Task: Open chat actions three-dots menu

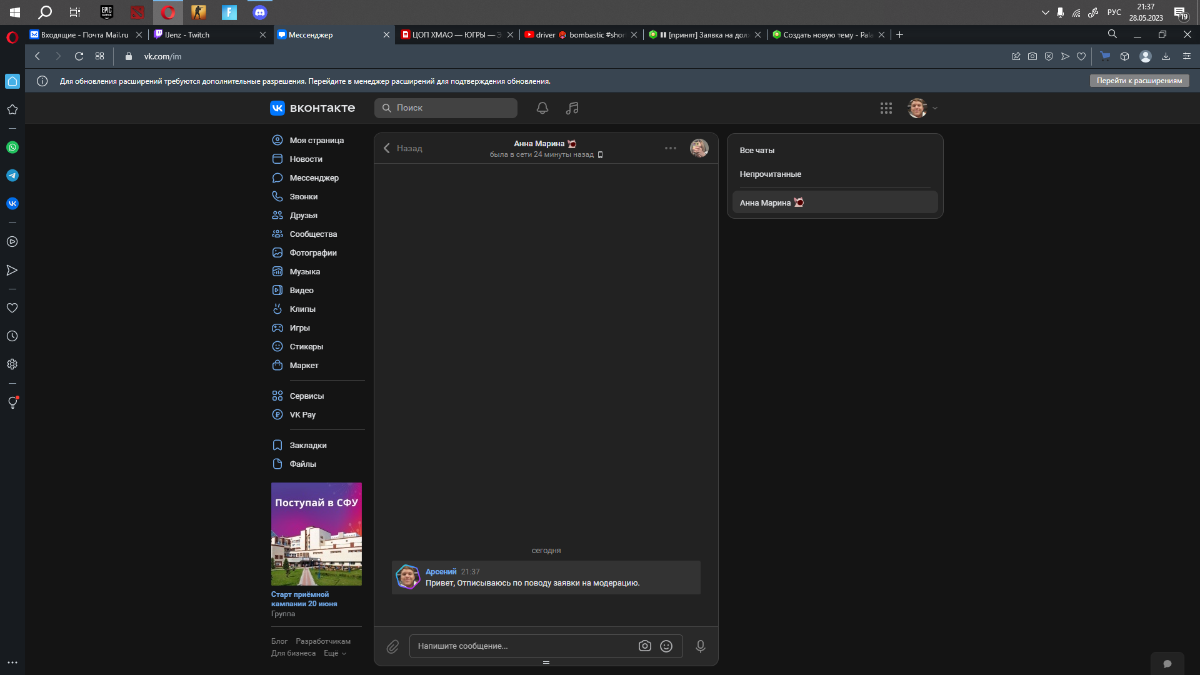Action: click(x=670, y=148)
